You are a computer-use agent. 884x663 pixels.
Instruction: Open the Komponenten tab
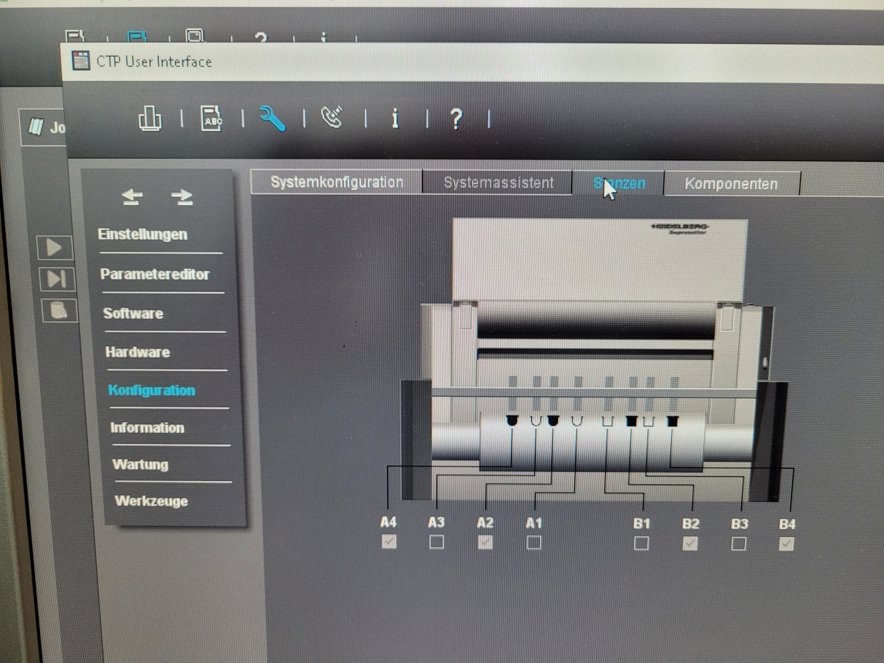(731, 182)
